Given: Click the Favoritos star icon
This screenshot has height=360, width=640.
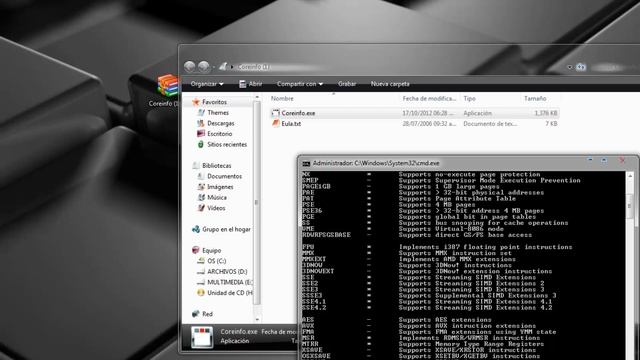Looking at the screenshot, I should pos(196,102).
